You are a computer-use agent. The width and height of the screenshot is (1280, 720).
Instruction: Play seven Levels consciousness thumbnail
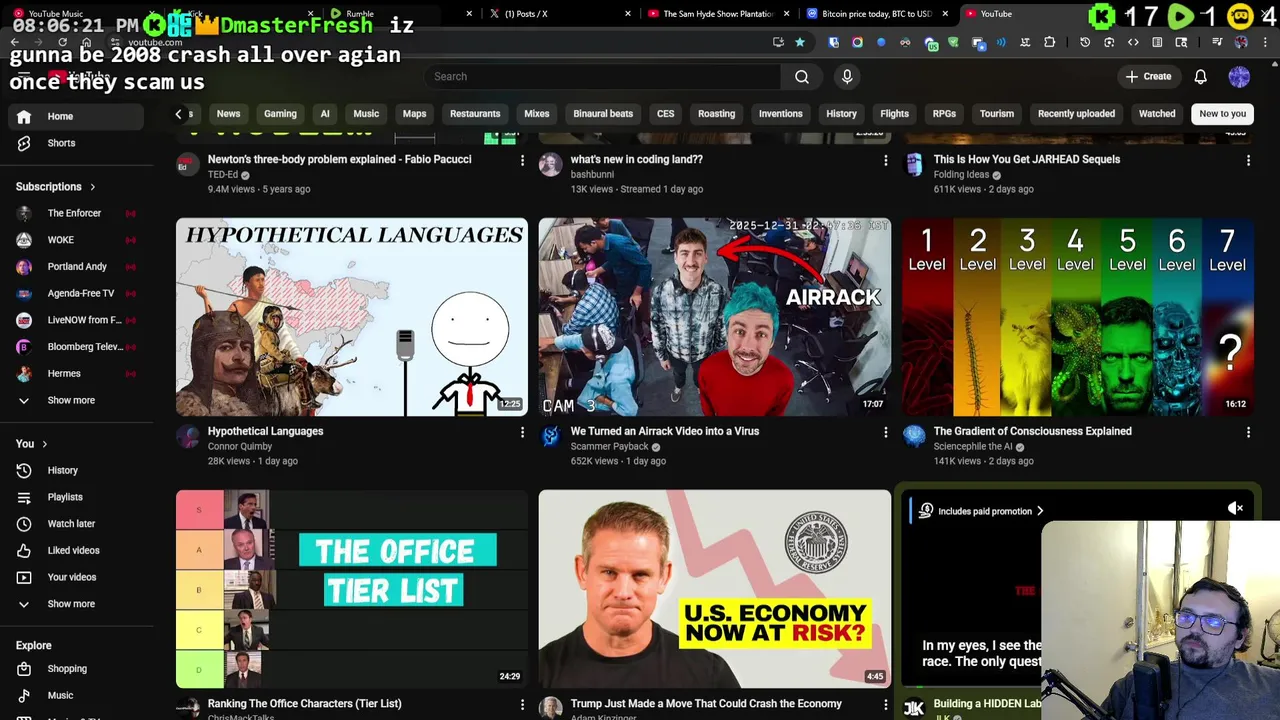(x=1078, y=317)
